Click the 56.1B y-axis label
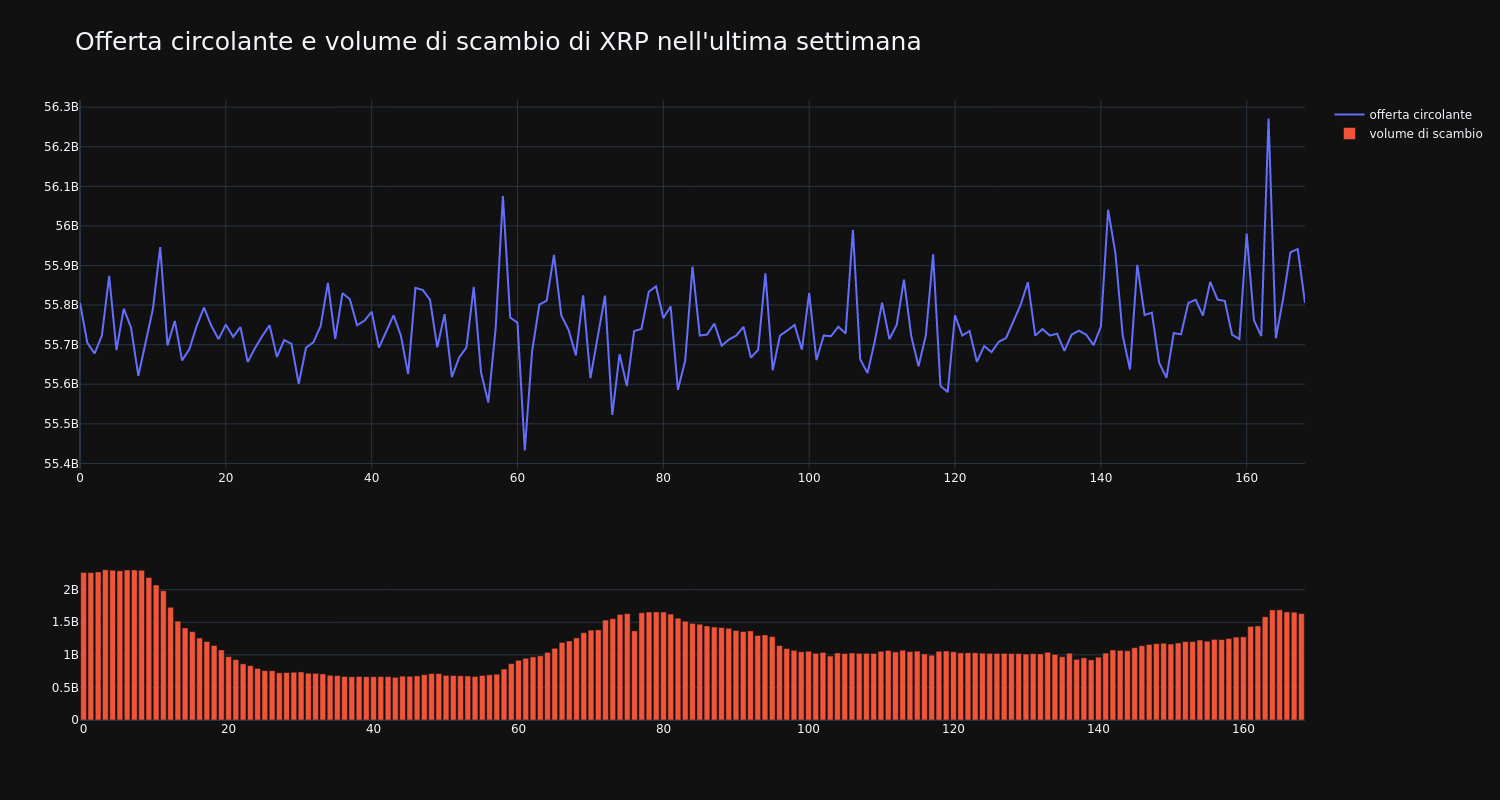The height and width of the screenshot is (800, 1500). (x=61, y=187)
